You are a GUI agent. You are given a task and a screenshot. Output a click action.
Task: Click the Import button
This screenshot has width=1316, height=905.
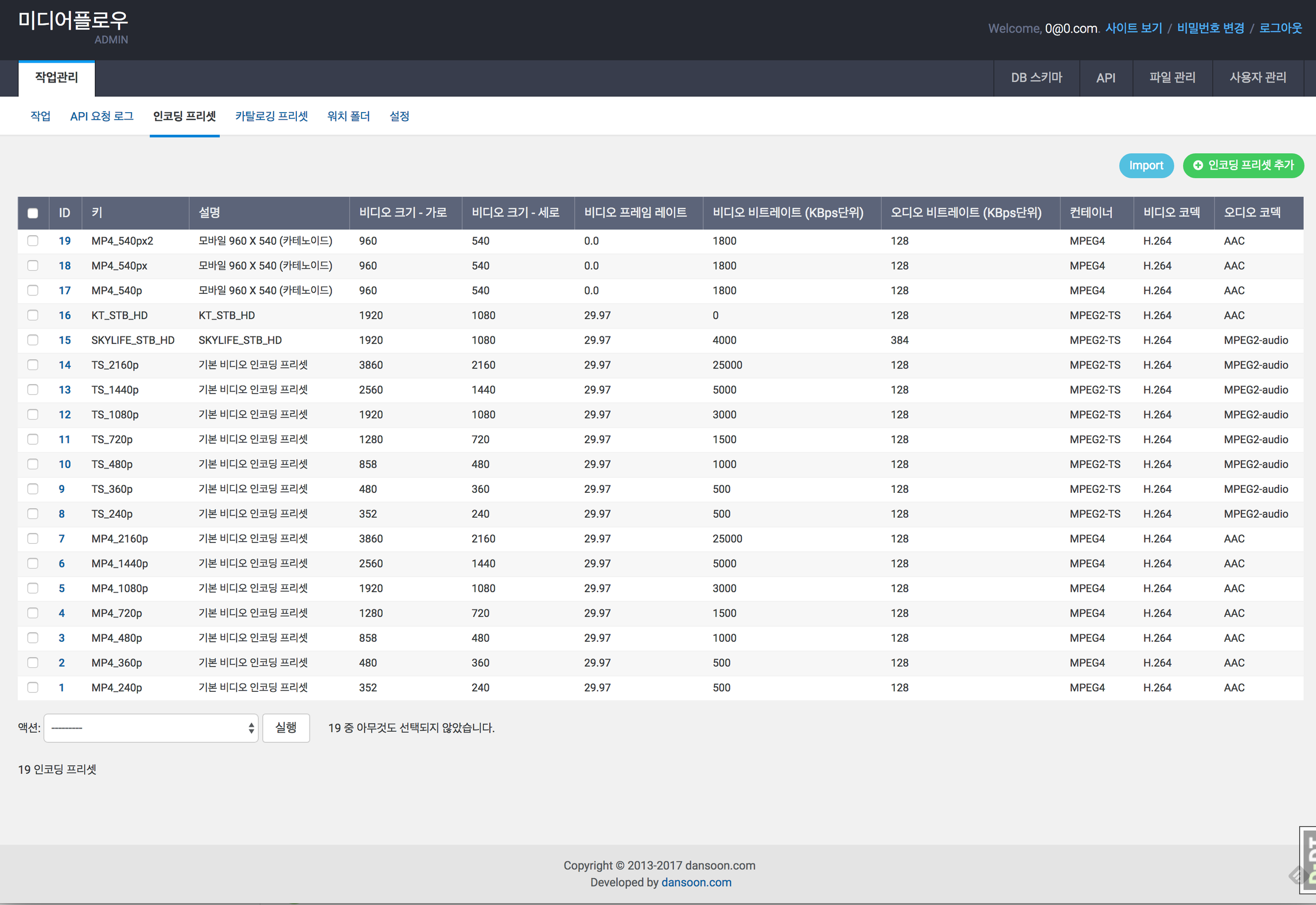[1146, 166]
